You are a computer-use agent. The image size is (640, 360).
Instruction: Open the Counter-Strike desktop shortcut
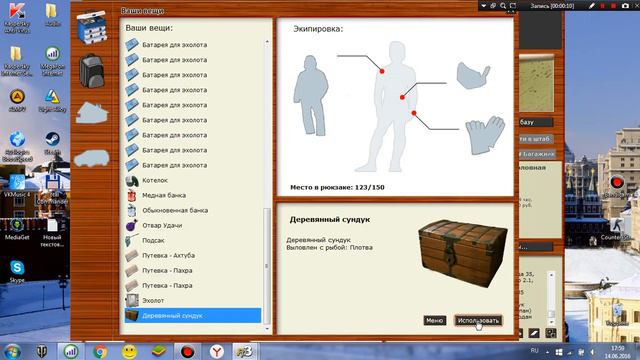coord(616,229)
